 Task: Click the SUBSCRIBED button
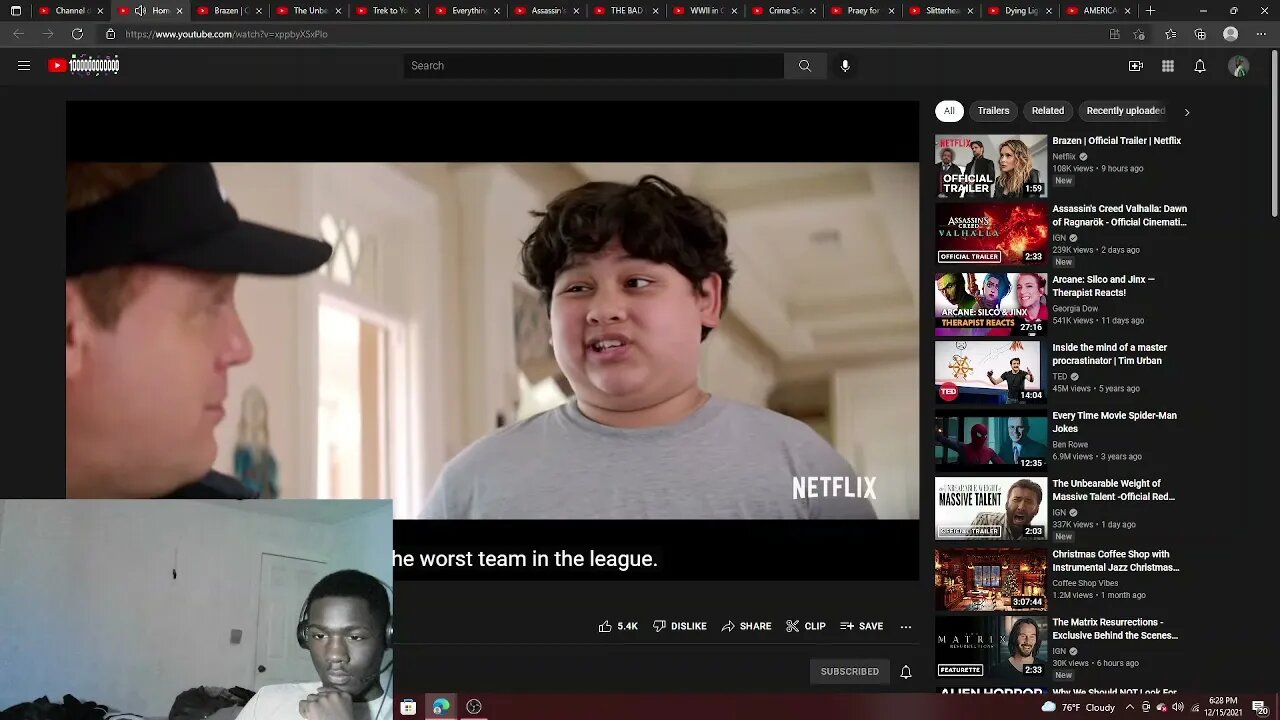click(x=850, y=672)
